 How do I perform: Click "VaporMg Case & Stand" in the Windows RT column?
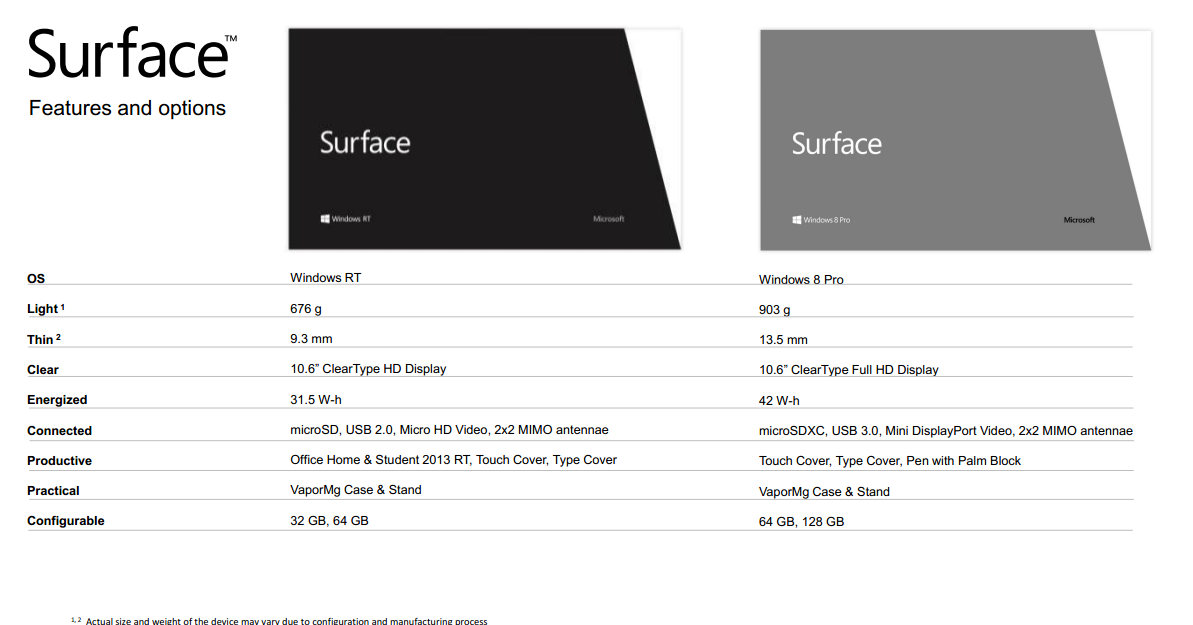(x=355, y=490)
